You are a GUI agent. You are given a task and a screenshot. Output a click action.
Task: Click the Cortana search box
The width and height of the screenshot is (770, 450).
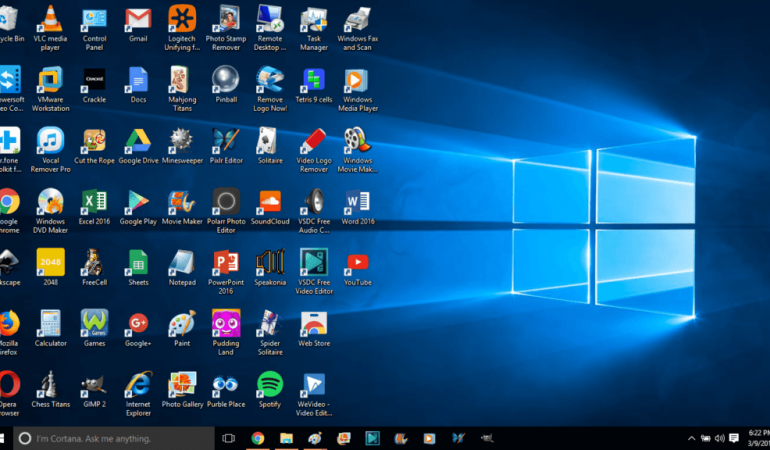tap(113, 438)
